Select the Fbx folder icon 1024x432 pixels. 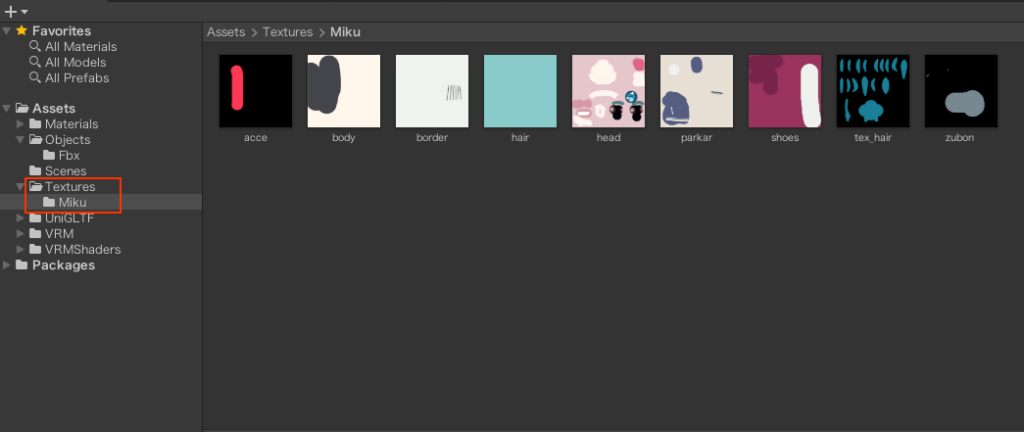(49, 156)
